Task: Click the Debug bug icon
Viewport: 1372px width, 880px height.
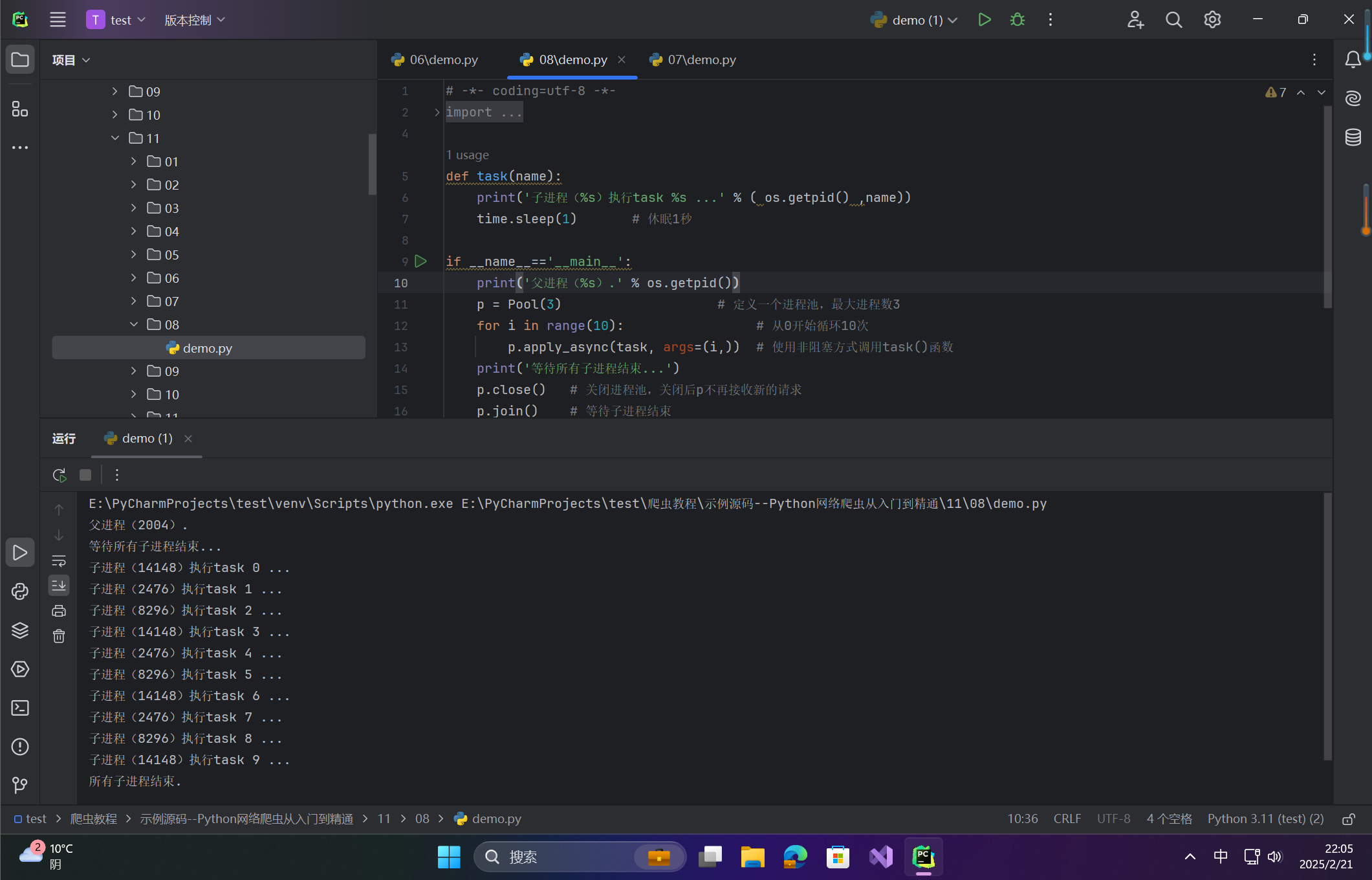Action: click(x=1017, y=20)
